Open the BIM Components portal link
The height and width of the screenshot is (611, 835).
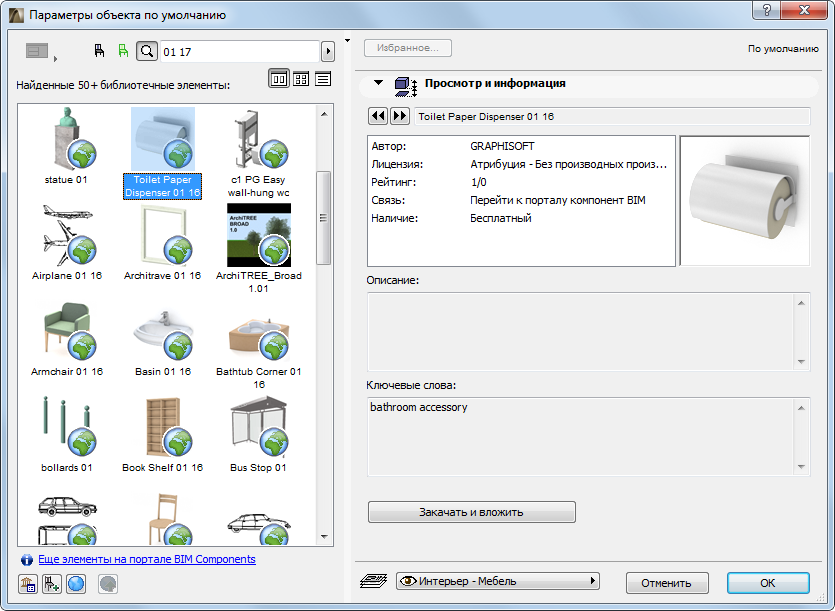coord(147,559)
